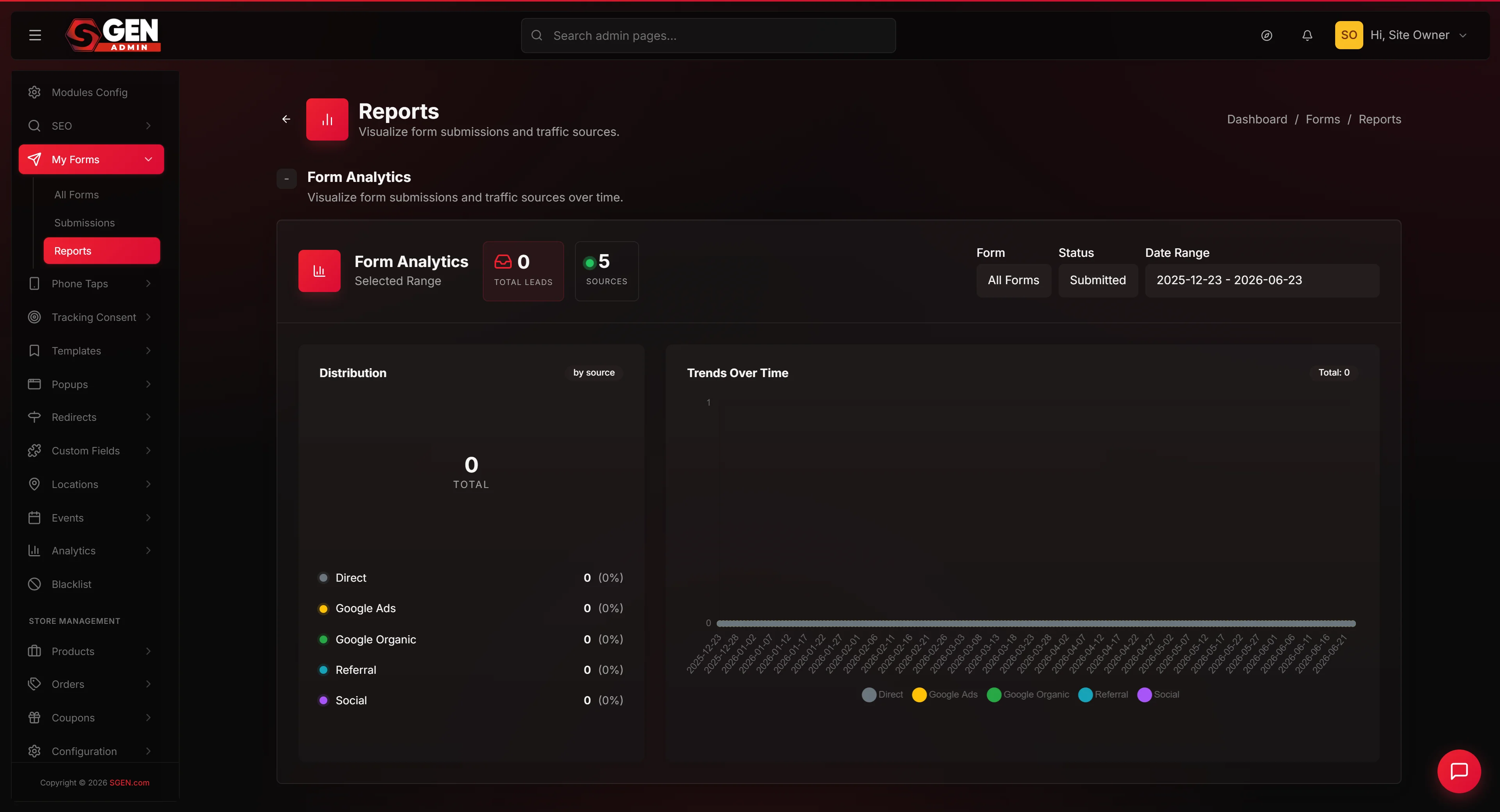Open the hamburger menu icon
Screen dimensions: 1500x812
point(35,35)
